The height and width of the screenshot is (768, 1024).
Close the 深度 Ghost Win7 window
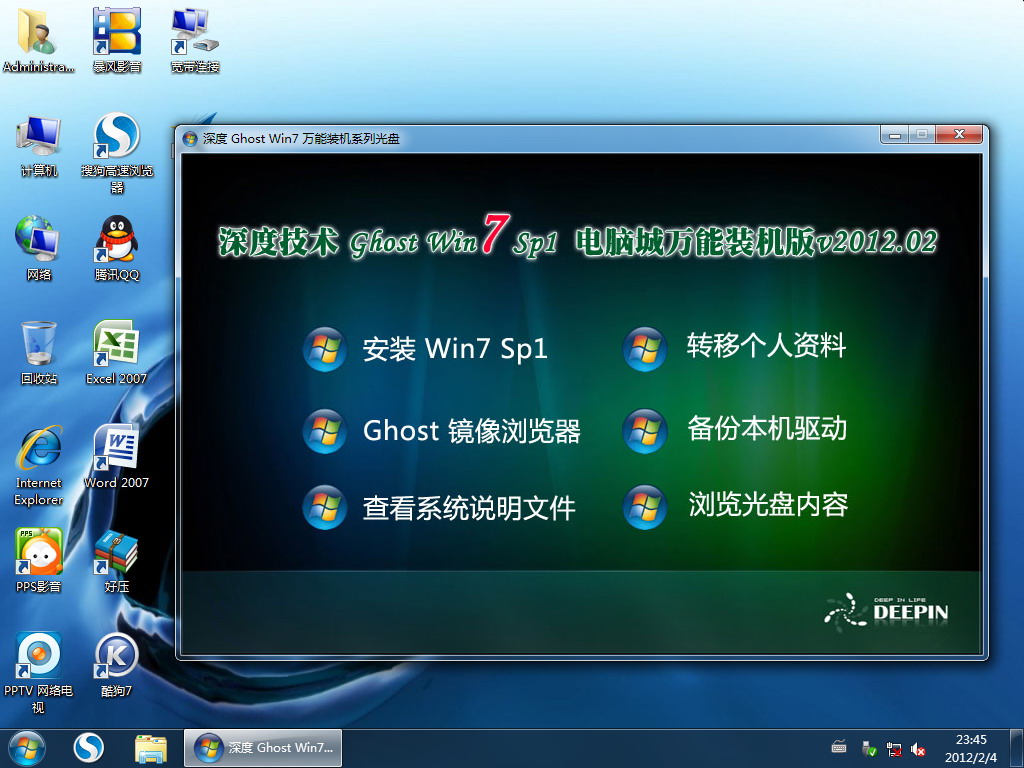(x=959, y=135)
